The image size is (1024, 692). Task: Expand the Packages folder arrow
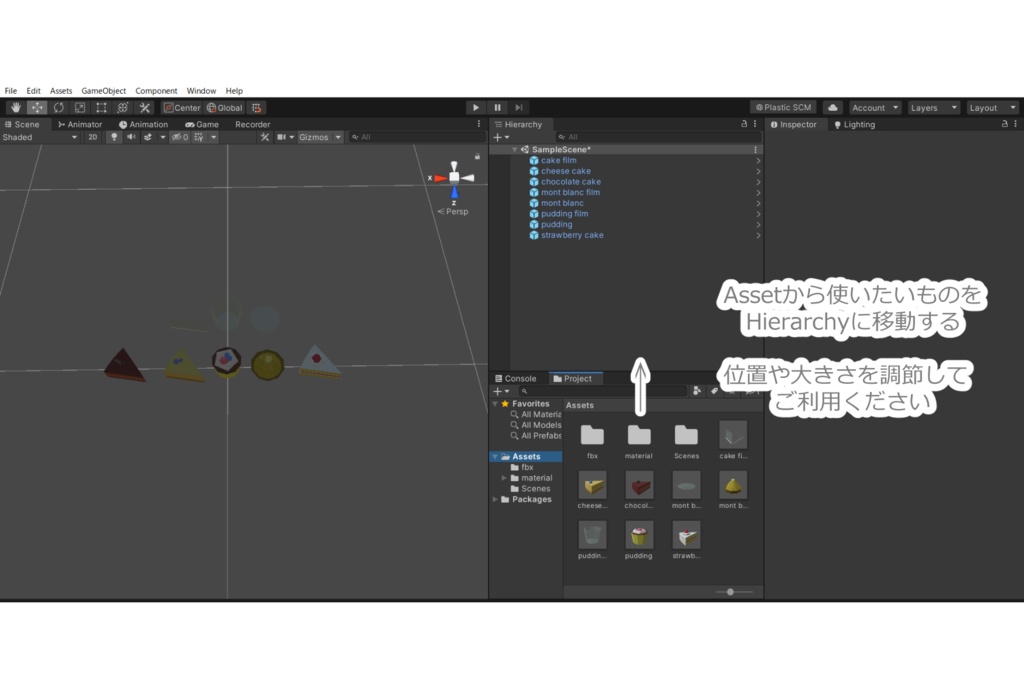point(495,499)
